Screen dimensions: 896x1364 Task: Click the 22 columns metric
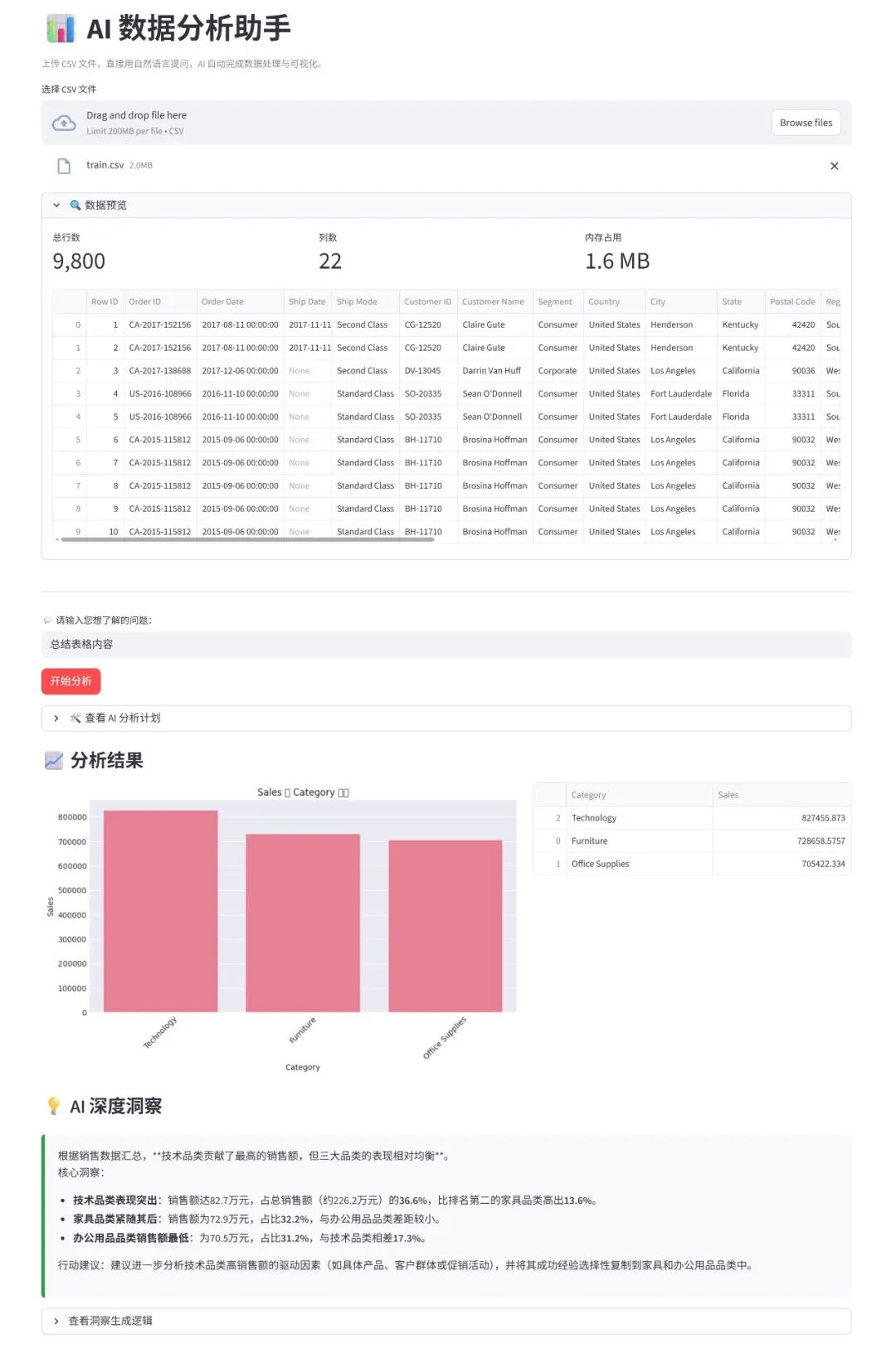pos(330,261)
